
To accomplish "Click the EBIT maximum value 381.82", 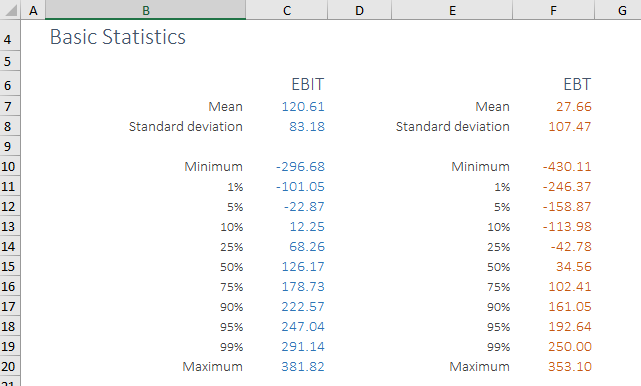I will [303, 367].
